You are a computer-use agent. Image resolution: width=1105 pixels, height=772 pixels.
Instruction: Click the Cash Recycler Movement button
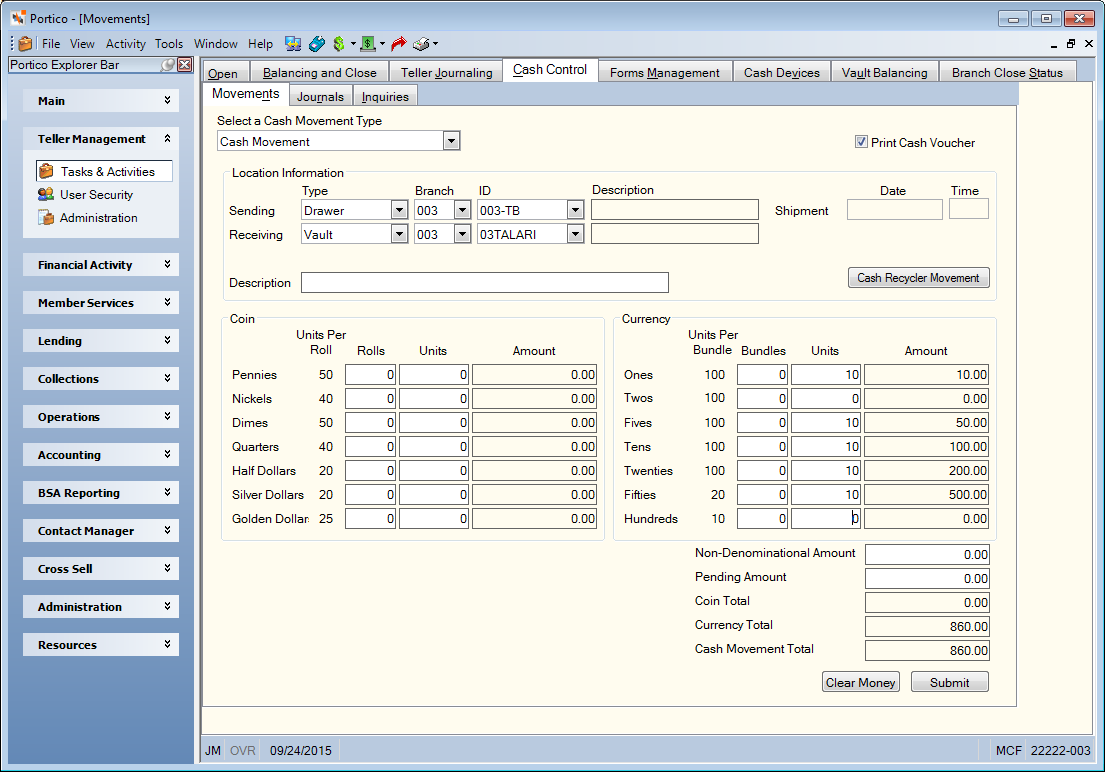point(918,278)
